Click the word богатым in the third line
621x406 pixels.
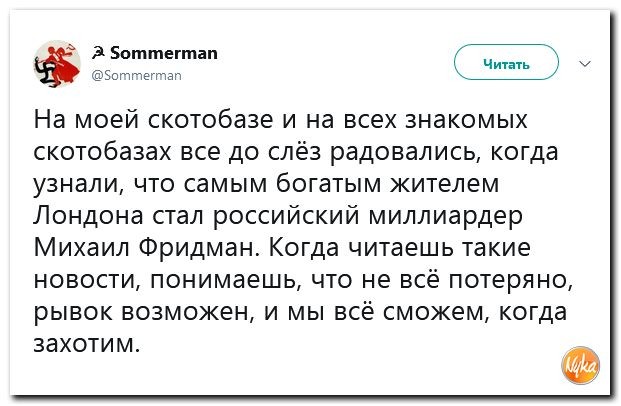[x=328, y=184]
